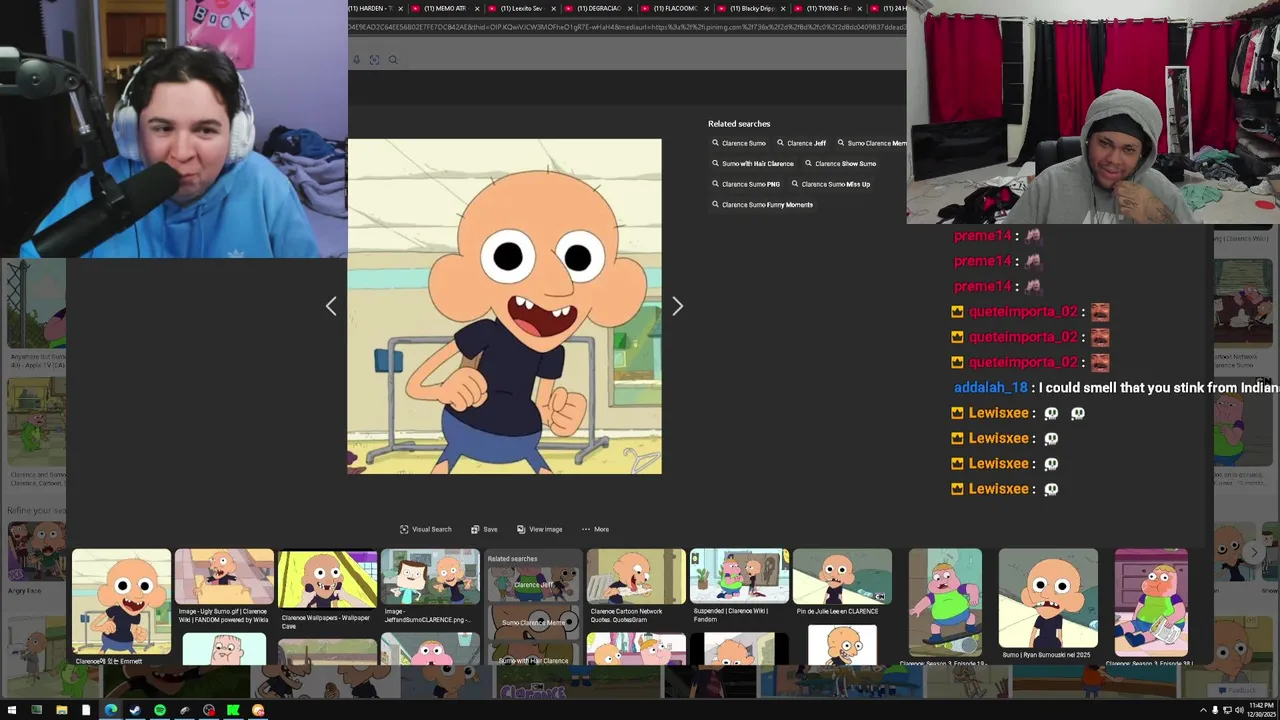Search related term Clarence Jeff
Viewport: 1280px width, 720px height.
click(x=801, y=143)
